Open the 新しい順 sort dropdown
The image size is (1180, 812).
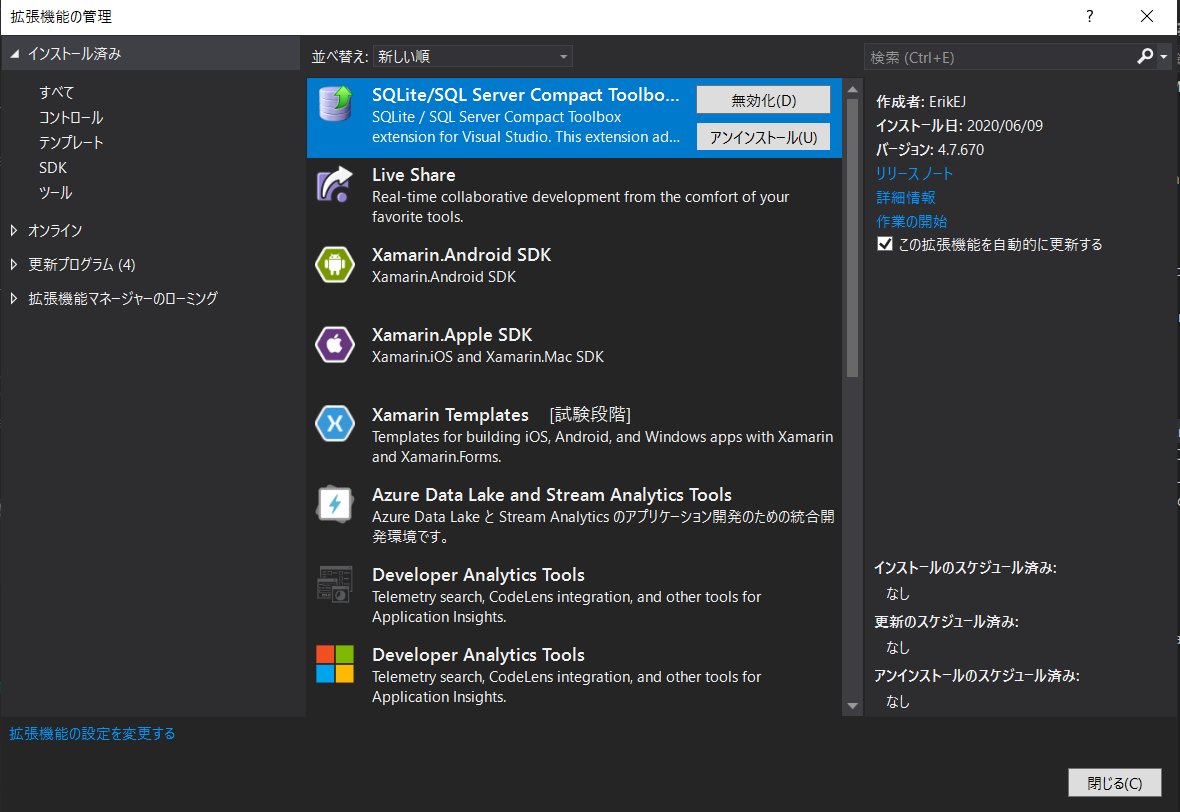tap(473, 56)
